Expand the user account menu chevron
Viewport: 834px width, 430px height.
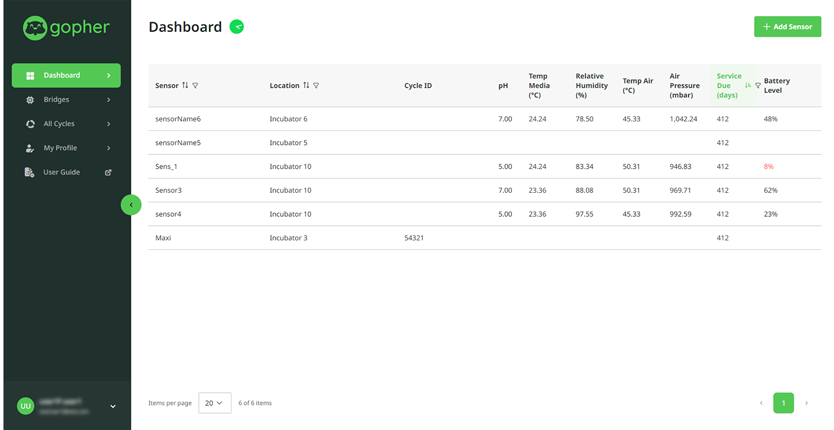click(x=113, y=406)
